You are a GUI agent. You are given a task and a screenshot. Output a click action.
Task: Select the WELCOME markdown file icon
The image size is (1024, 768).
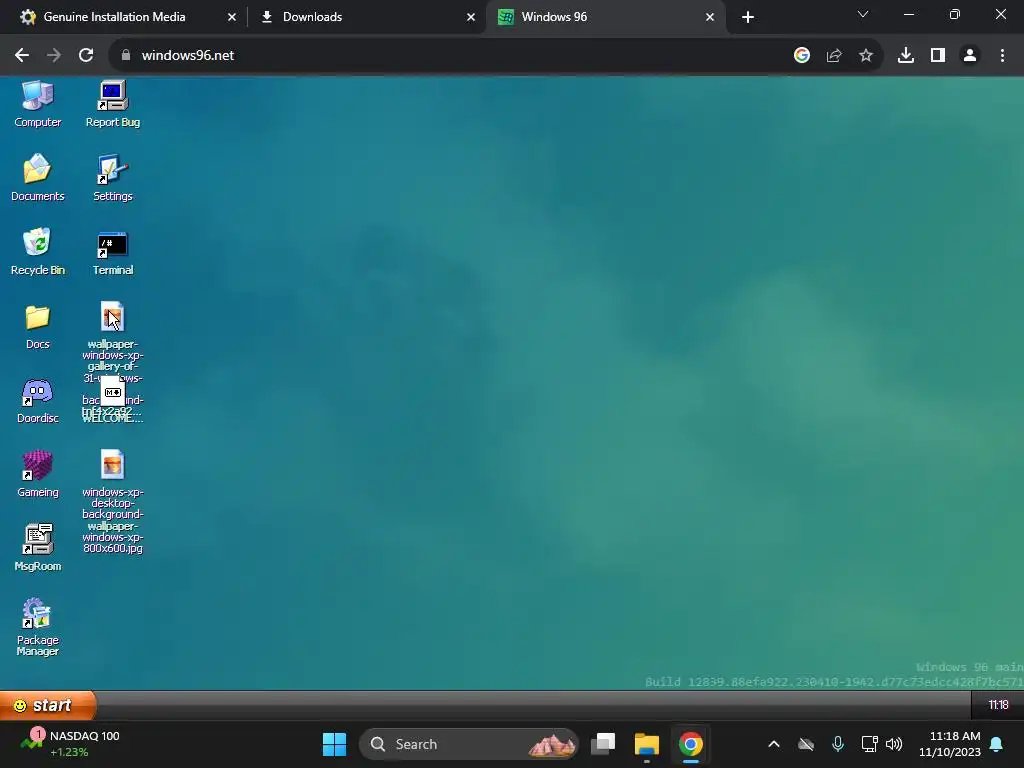[x=112, y=392]
